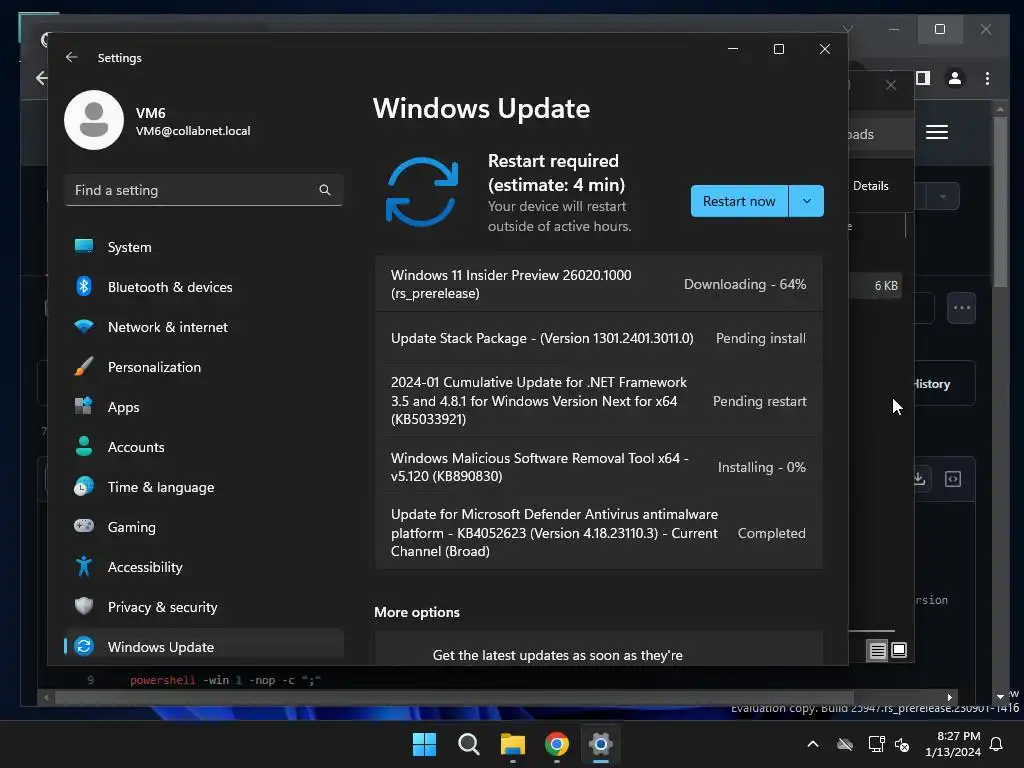Screen dimensions: 1024x768
Task: Click the OneDrive cloud tray icon
Action: [845, 744]
